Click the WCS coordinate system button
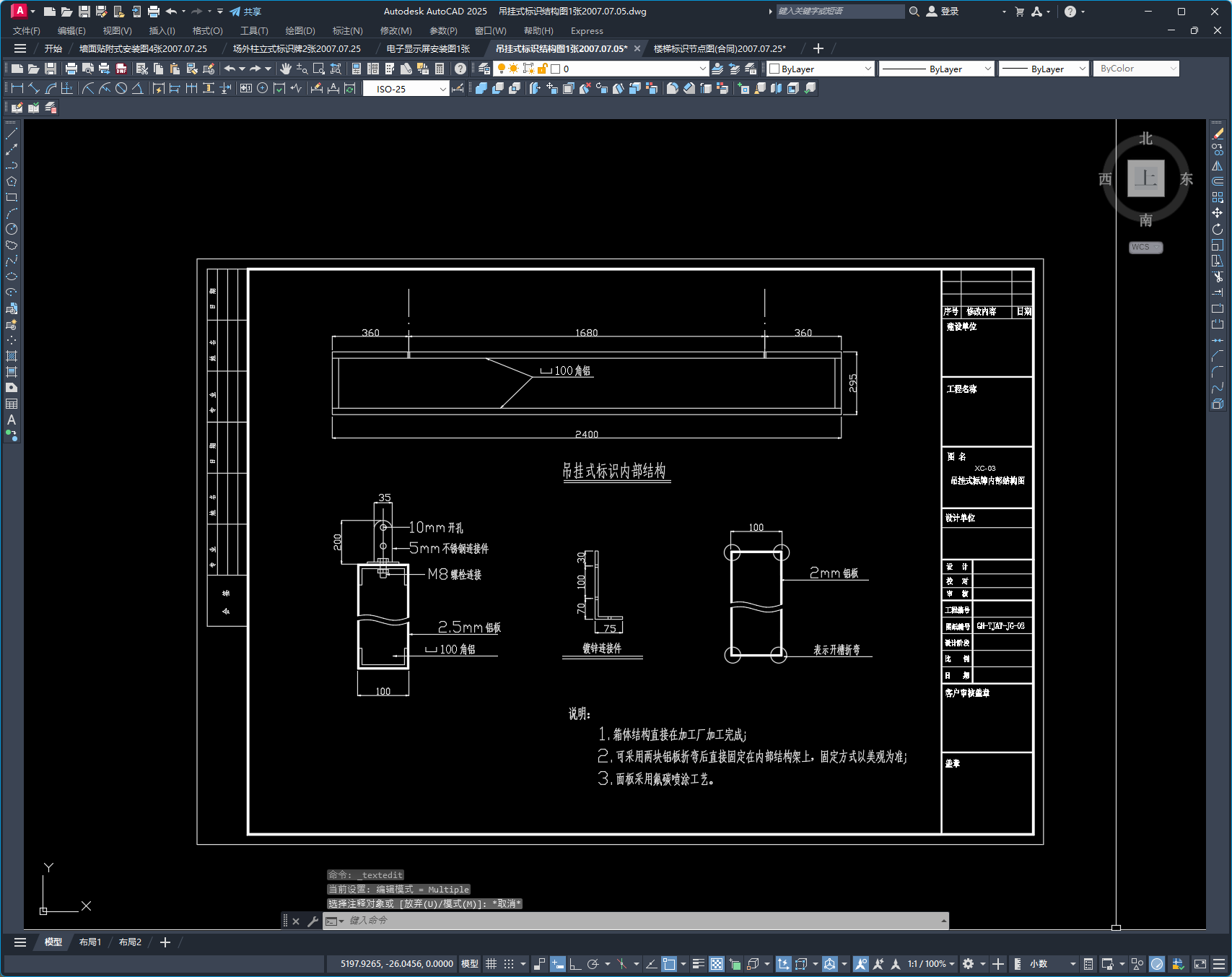1232x977 pixels. tap(1145, 247)
